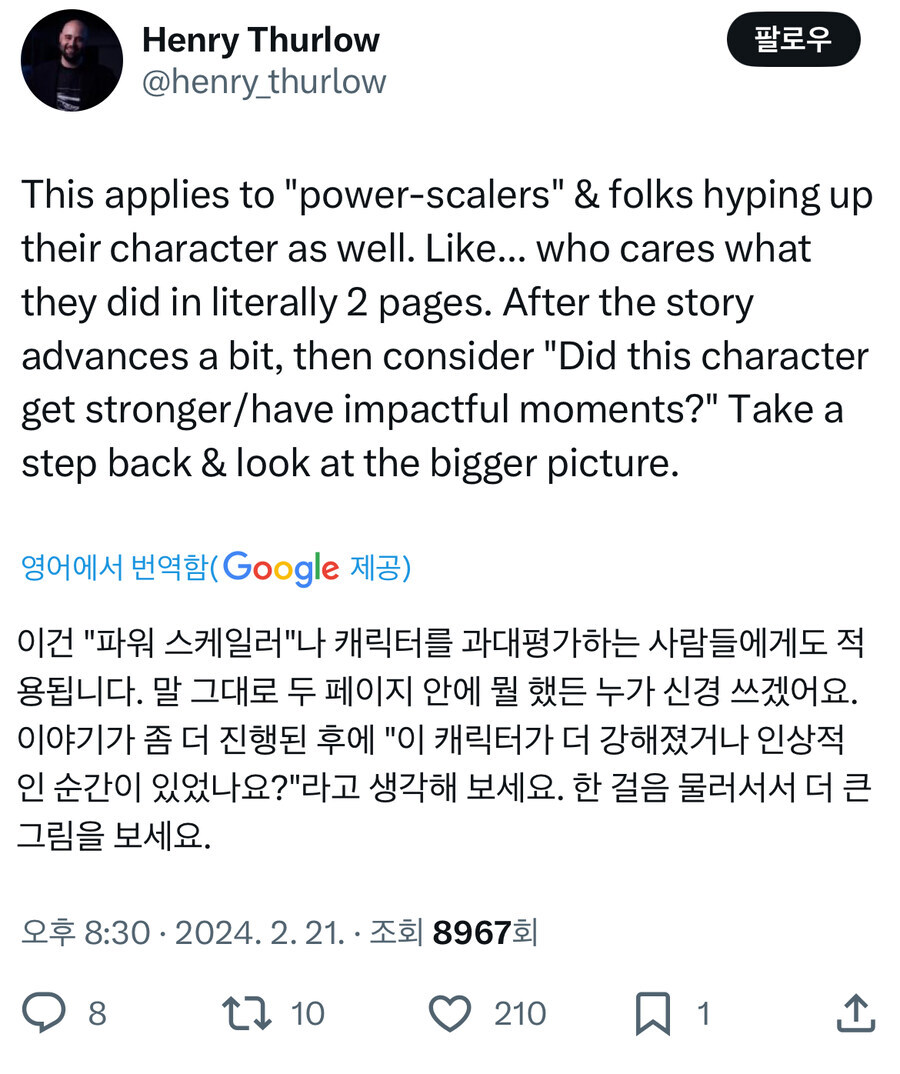Open the @henry_thurlow handle link
The height and width of the screenshot is (1074, 900).
coord(263,82)
